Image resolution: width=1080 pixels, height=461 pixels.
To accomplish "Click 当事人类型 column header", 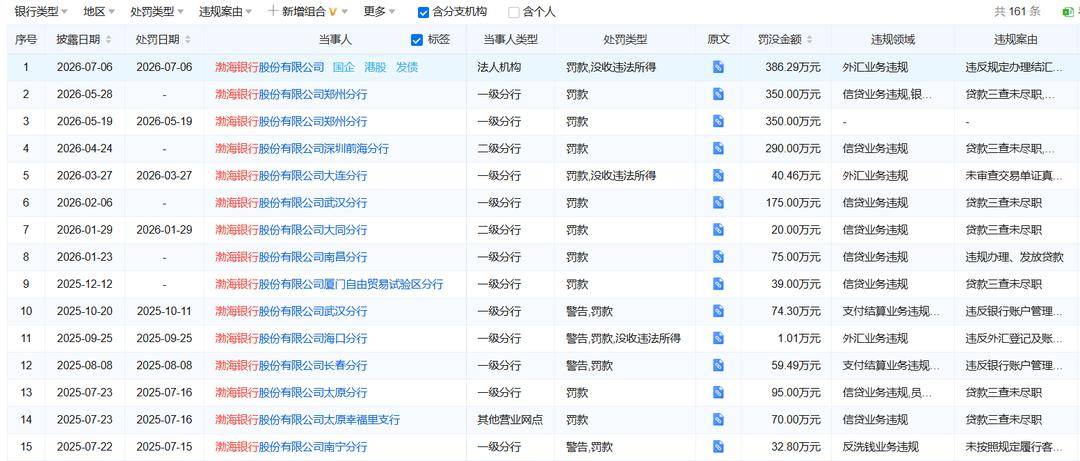I will [x=510, y=40].
